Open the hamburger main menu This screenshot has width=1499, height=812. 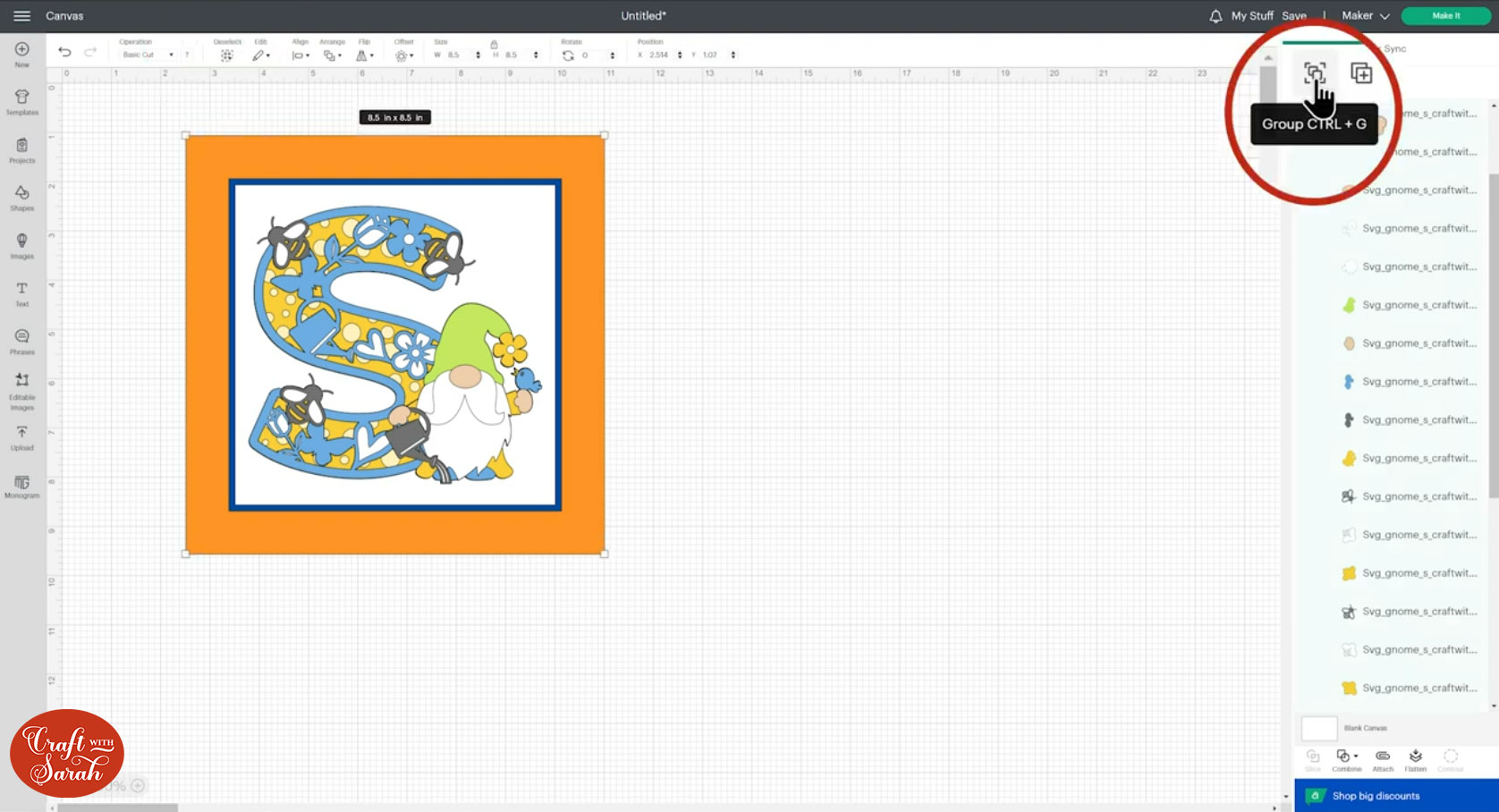click(x=21, y=16)
